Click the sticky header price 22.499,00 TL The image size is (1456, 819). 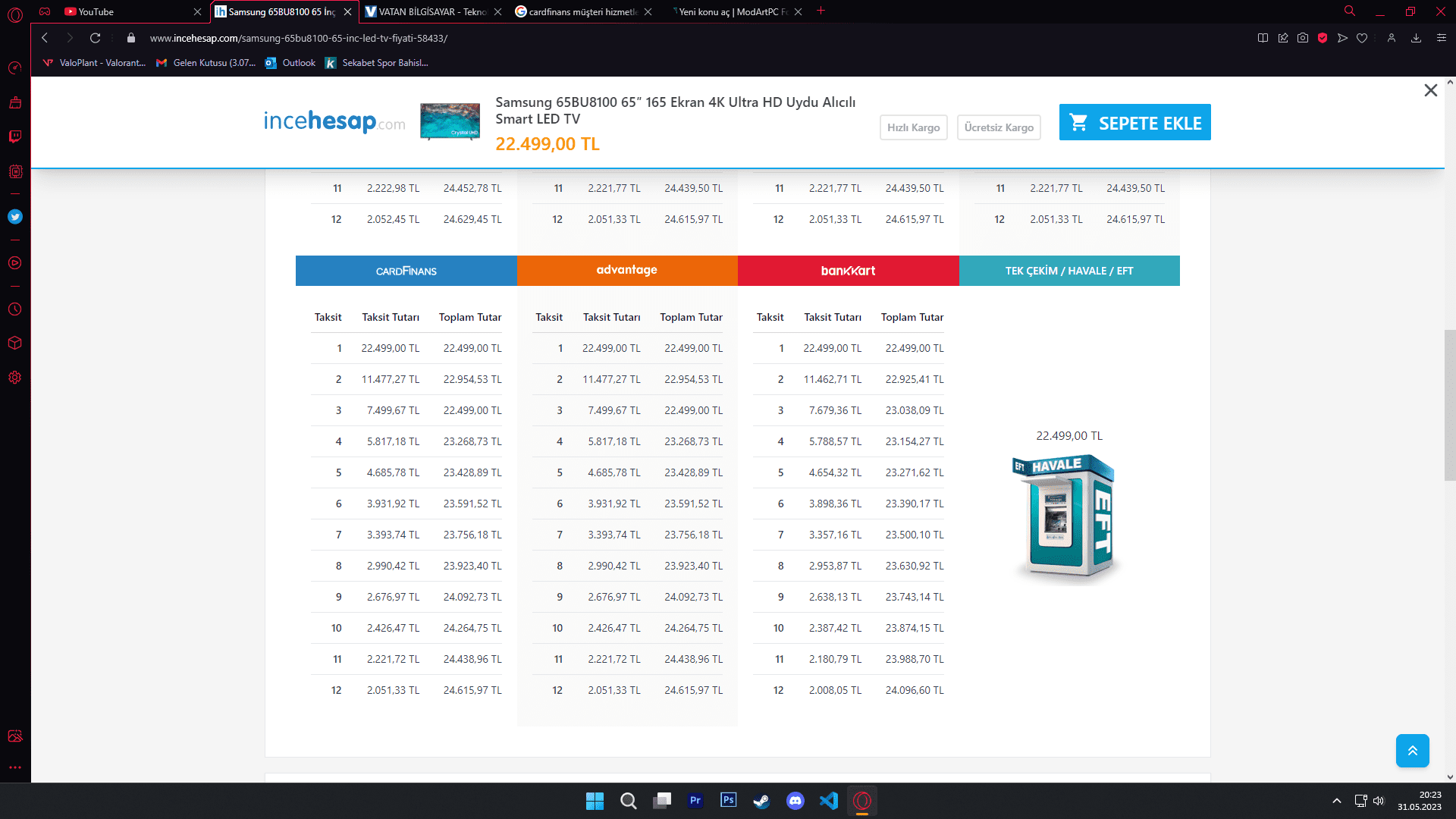pyautogui.click(x=548, y=144)
